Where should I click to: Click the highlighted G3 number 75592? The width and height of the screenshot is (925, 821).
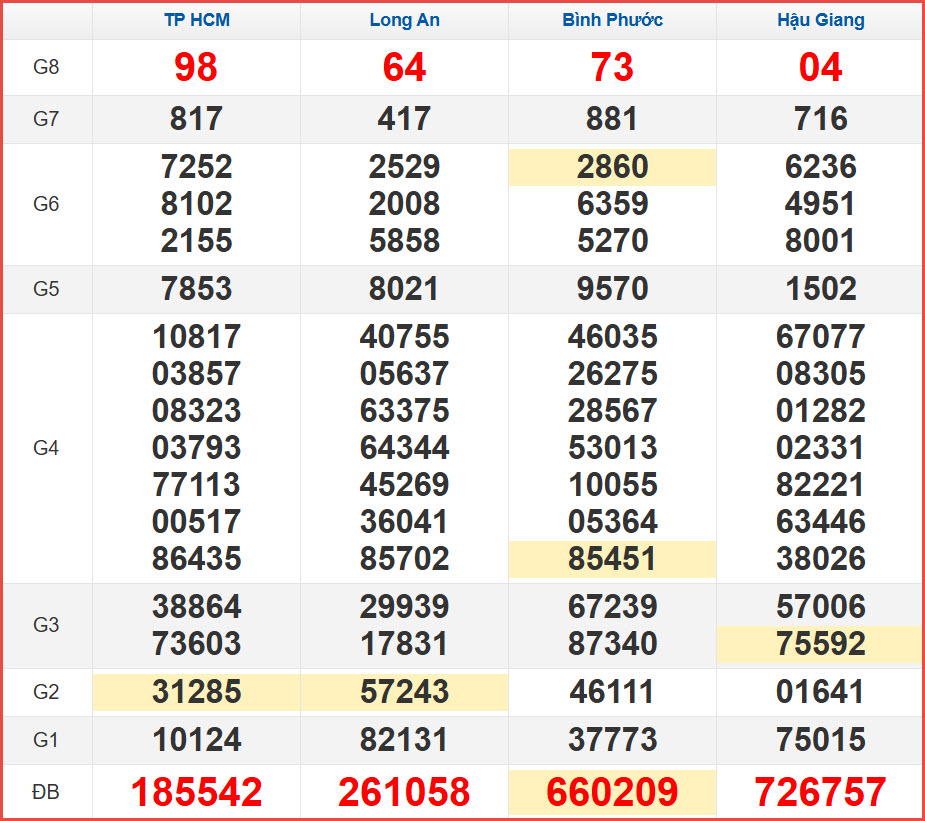coord(821,643)
